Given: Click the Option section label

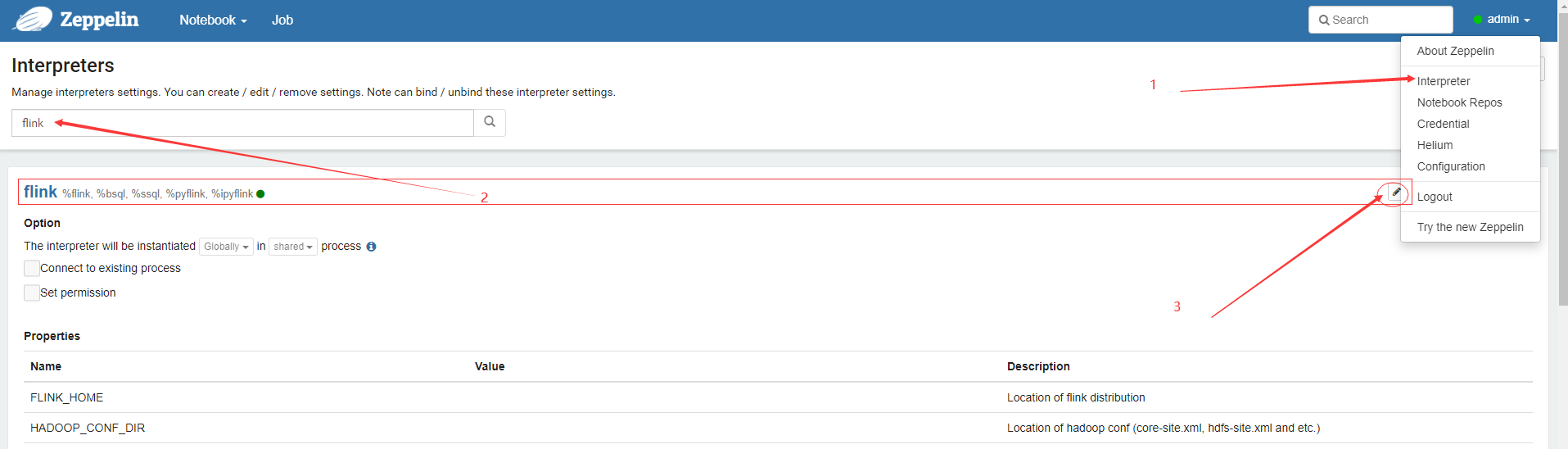Looking at the screenshot, I should point(42,223).
